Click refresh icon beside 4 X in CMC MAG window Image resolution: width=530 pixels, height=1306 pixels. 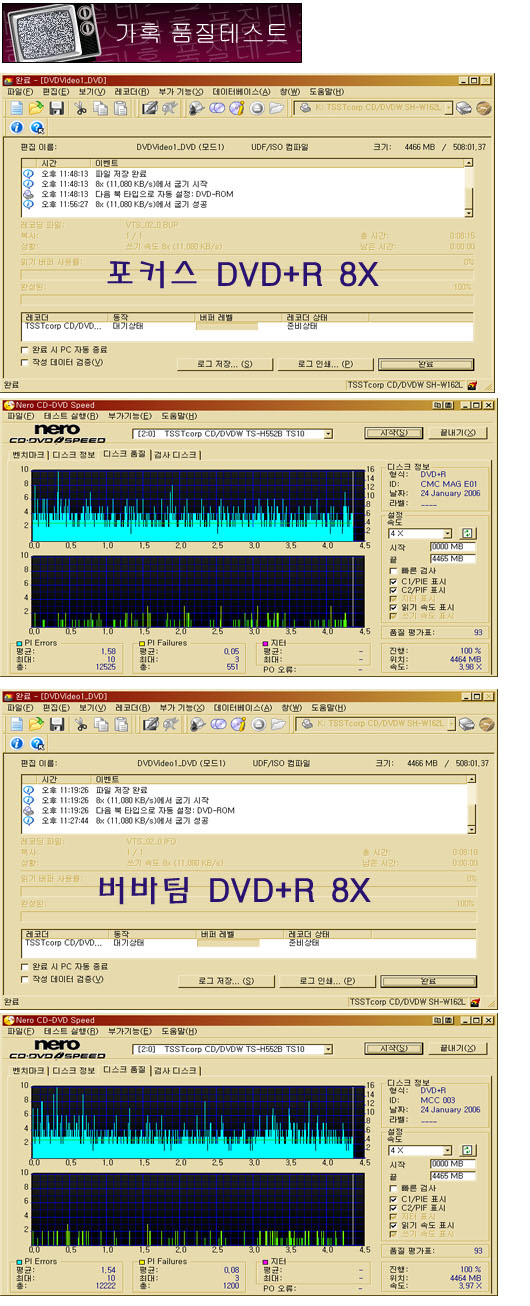(x=467, y=534)
